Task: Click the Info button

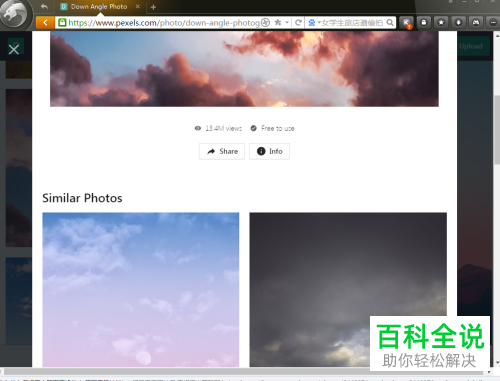Action: [269, 151]
